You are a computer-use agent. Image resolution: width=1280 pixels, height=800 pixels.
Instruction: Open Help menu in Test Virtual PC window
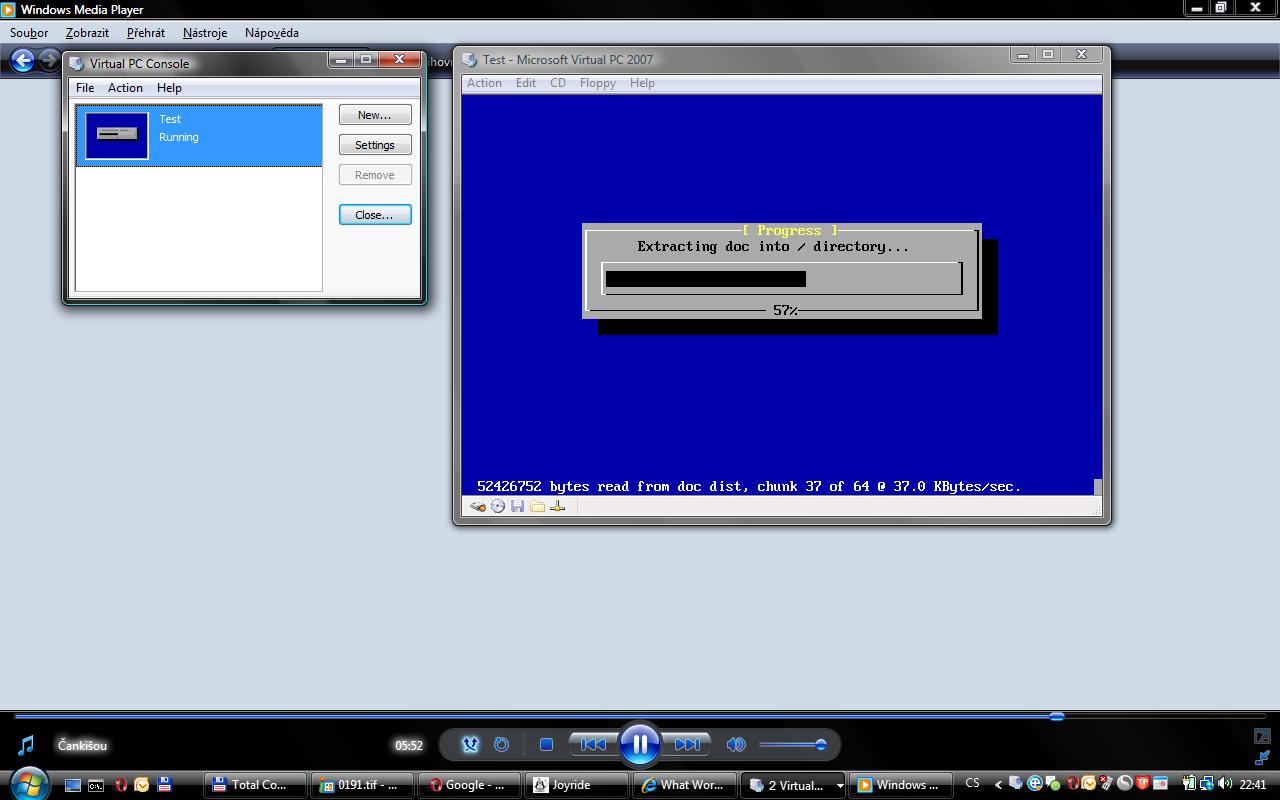coord(642,83)
